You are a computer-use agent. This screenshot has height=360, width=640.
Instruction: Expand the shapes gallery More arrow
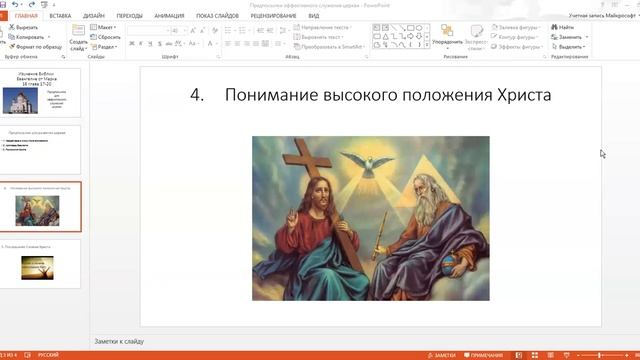coord(427,44)
